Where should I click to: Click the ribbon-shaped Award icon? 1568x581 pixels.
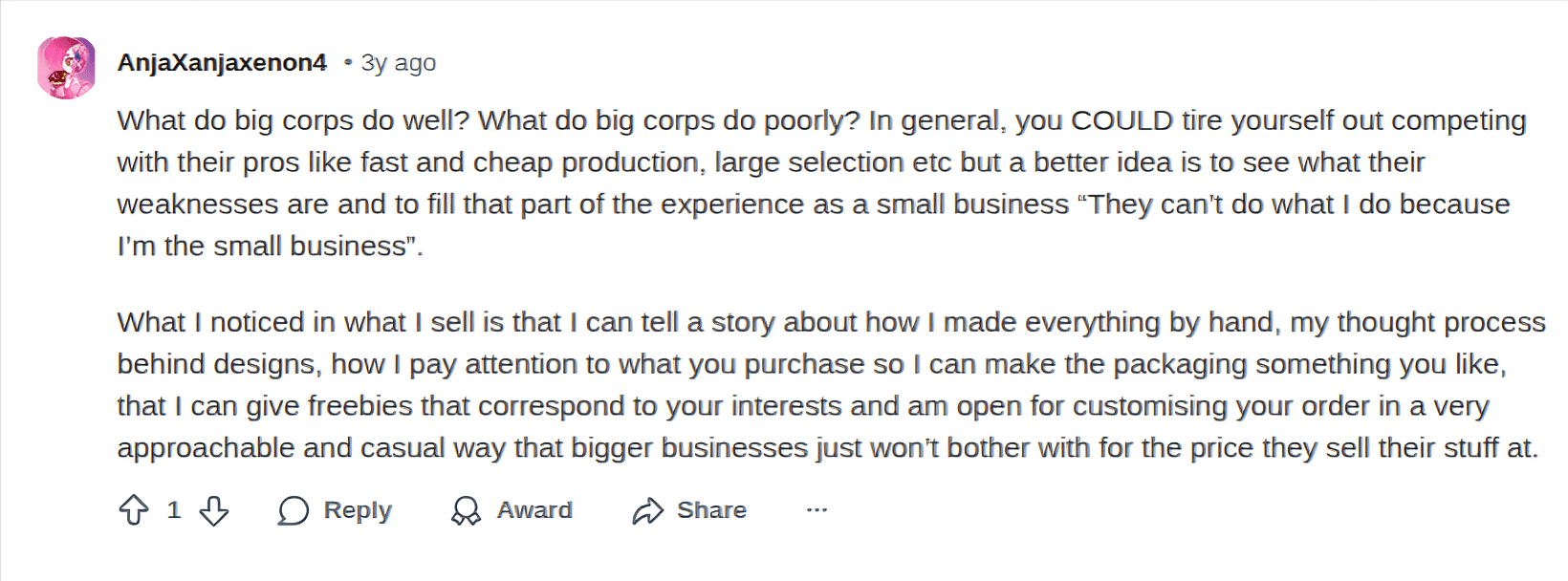(x=468, y=510)
